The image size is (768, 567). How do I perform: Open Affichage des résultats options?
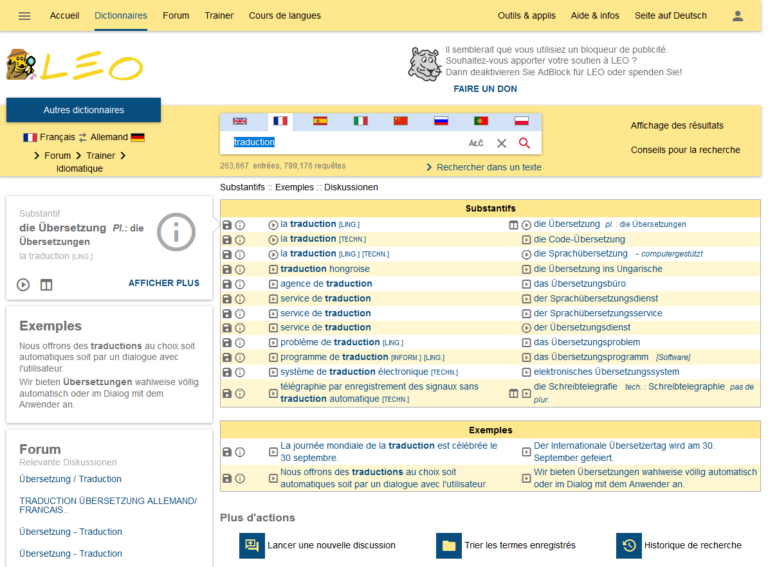click(x=677, y=125)
